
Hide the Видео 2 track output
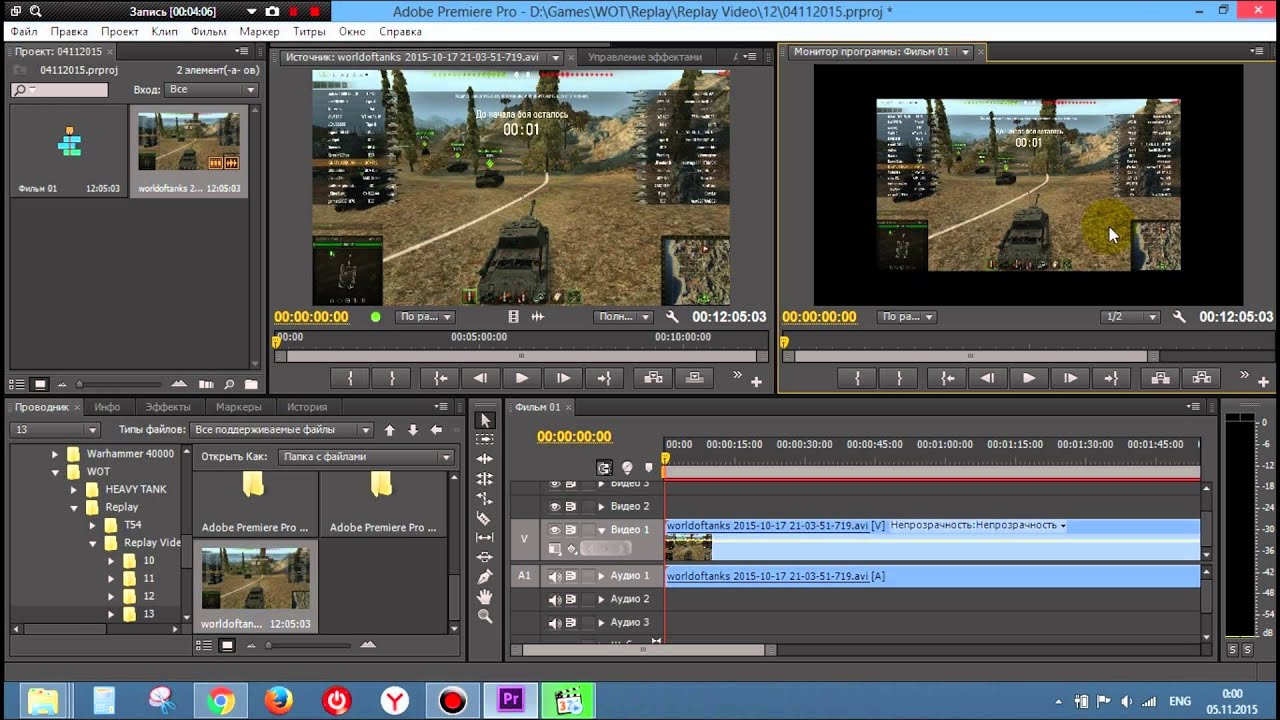point(555,506)
